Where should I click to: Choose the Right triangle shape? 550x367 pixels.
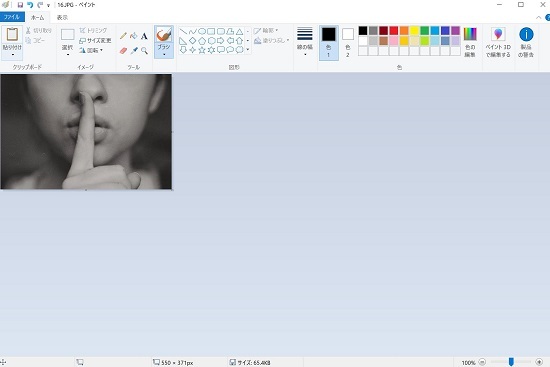(x=183, y=41)
